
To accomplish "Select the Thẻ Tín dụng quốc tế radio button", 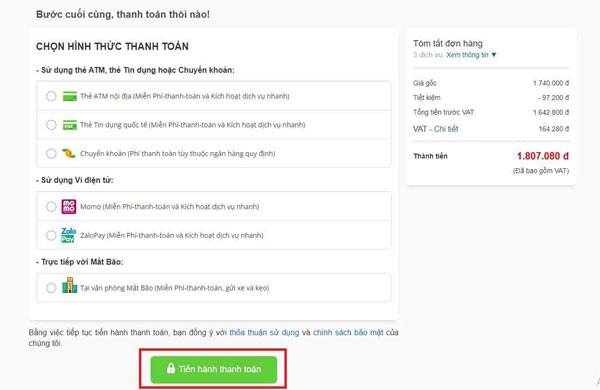I will click(x=51, y=125).
